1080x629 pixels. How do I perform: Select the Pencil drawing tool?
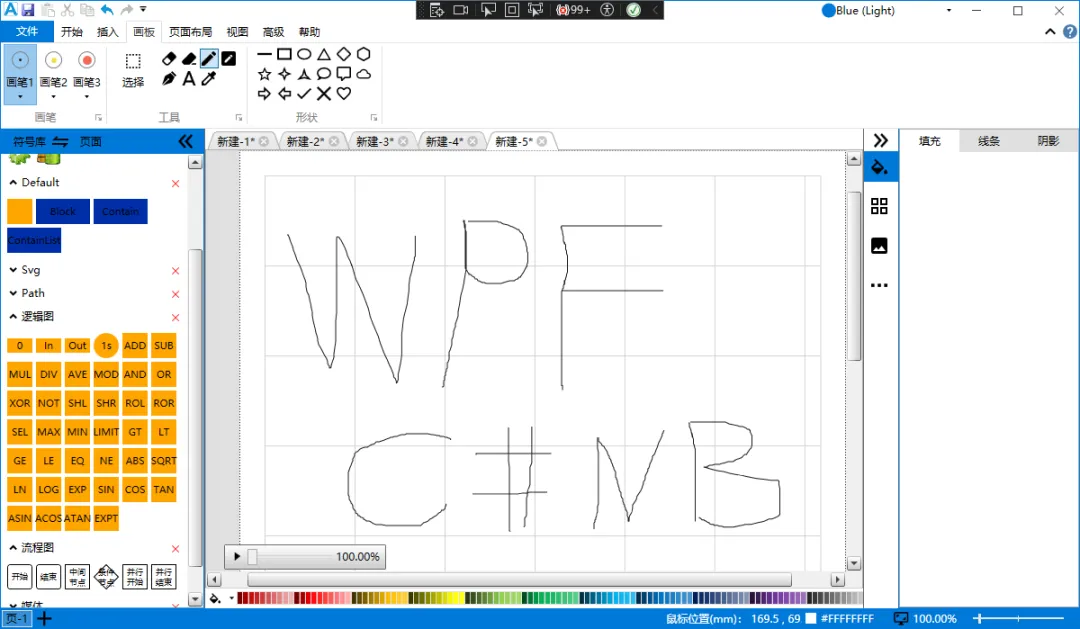coord(209,58)
